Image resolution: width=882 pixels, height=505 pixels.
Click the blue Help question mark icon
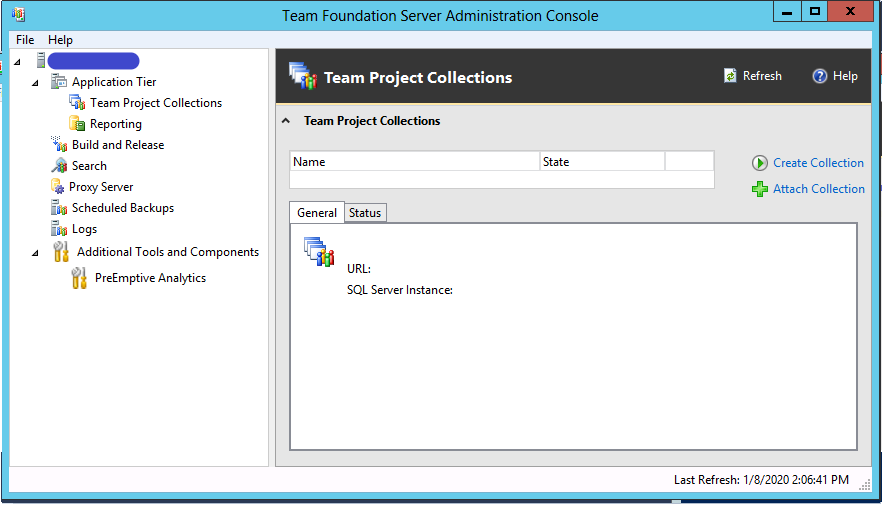[820, 76]
